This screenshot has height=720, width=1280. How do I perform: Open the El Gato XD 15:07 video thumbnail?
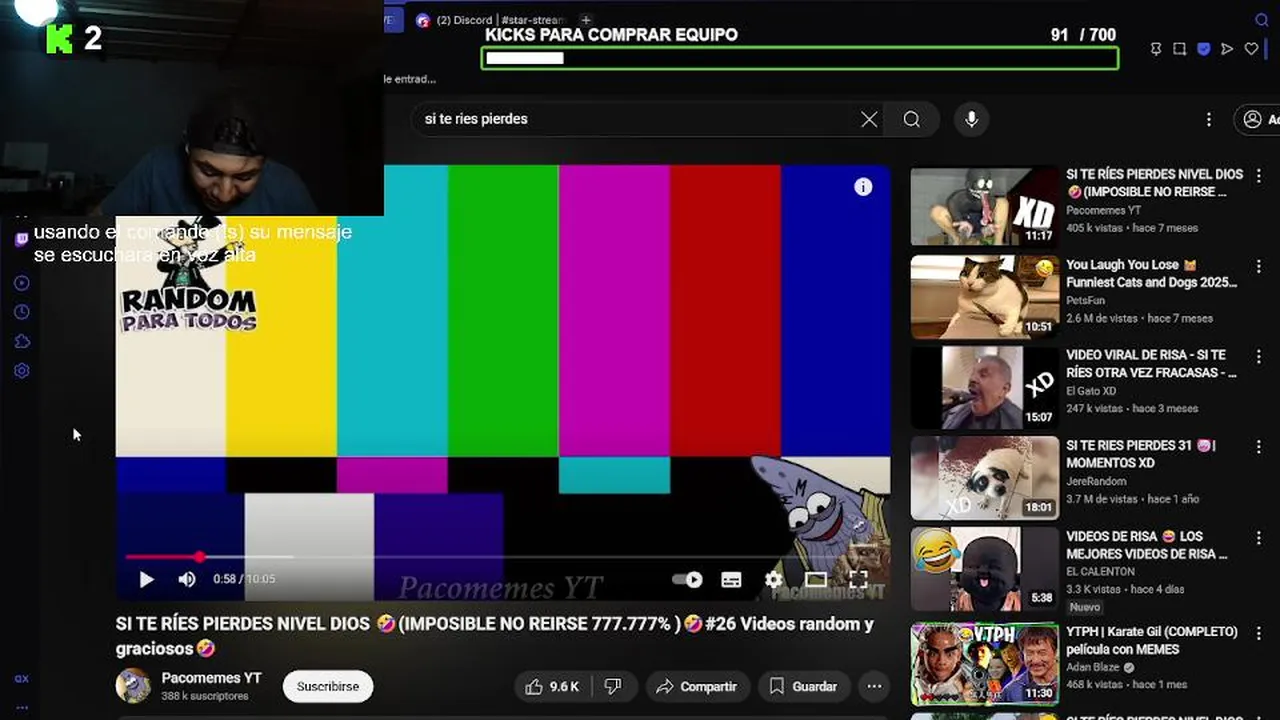click(x=984, y=387)
